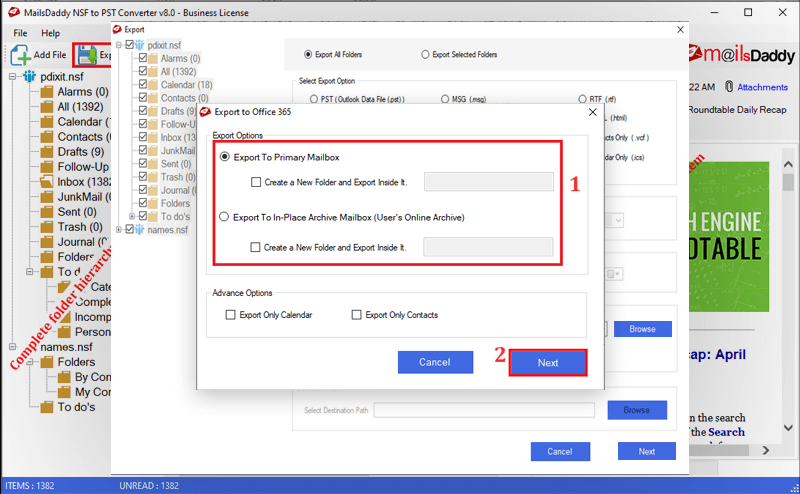Click the By Con folder icon under names.nsf

coord(64,377)
